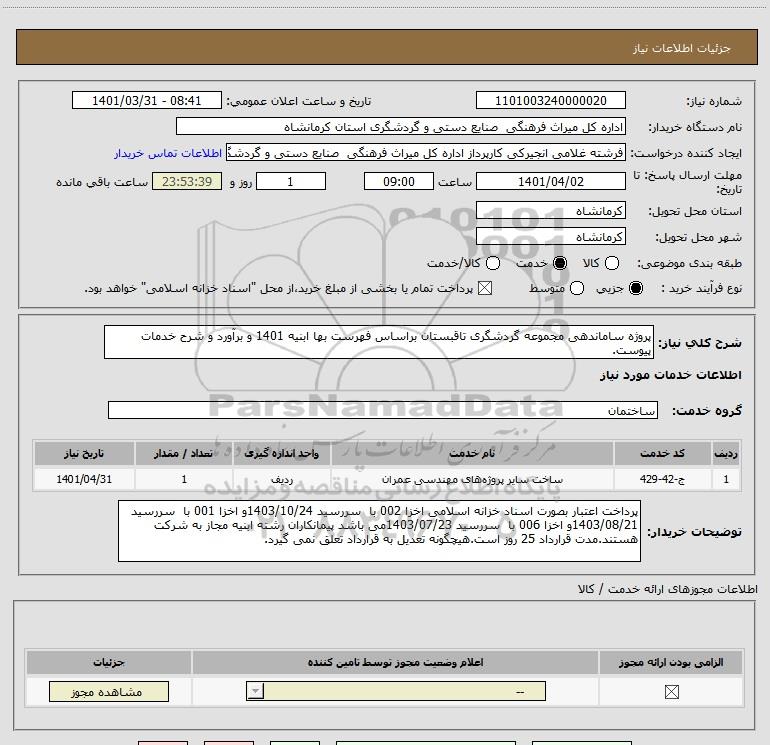Image resolution: width=770 pixels, height=745 pixels.
Task: Click the اطلاعات مجوزهای ارائه خدمت / کالا heading
Action: coord(668,589)
